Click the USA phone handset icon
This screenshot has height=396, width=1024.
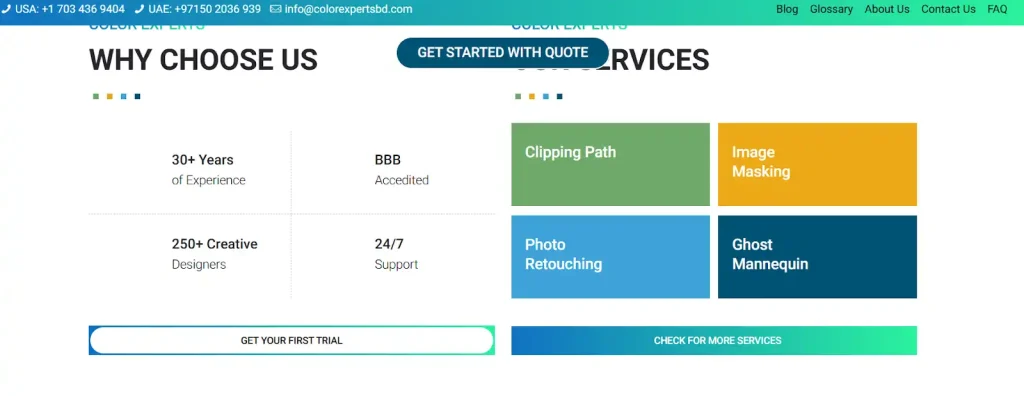coord(7,9)
